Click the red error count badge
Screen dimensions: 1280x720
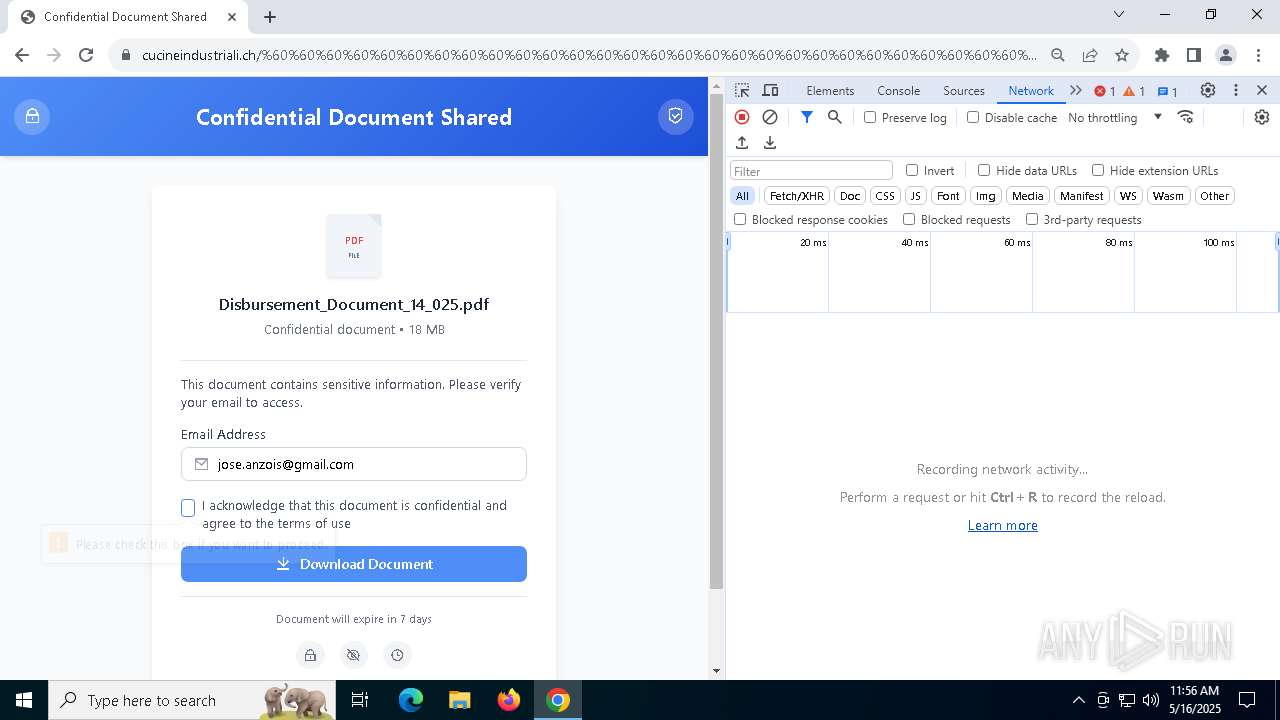pos(1105,91)
